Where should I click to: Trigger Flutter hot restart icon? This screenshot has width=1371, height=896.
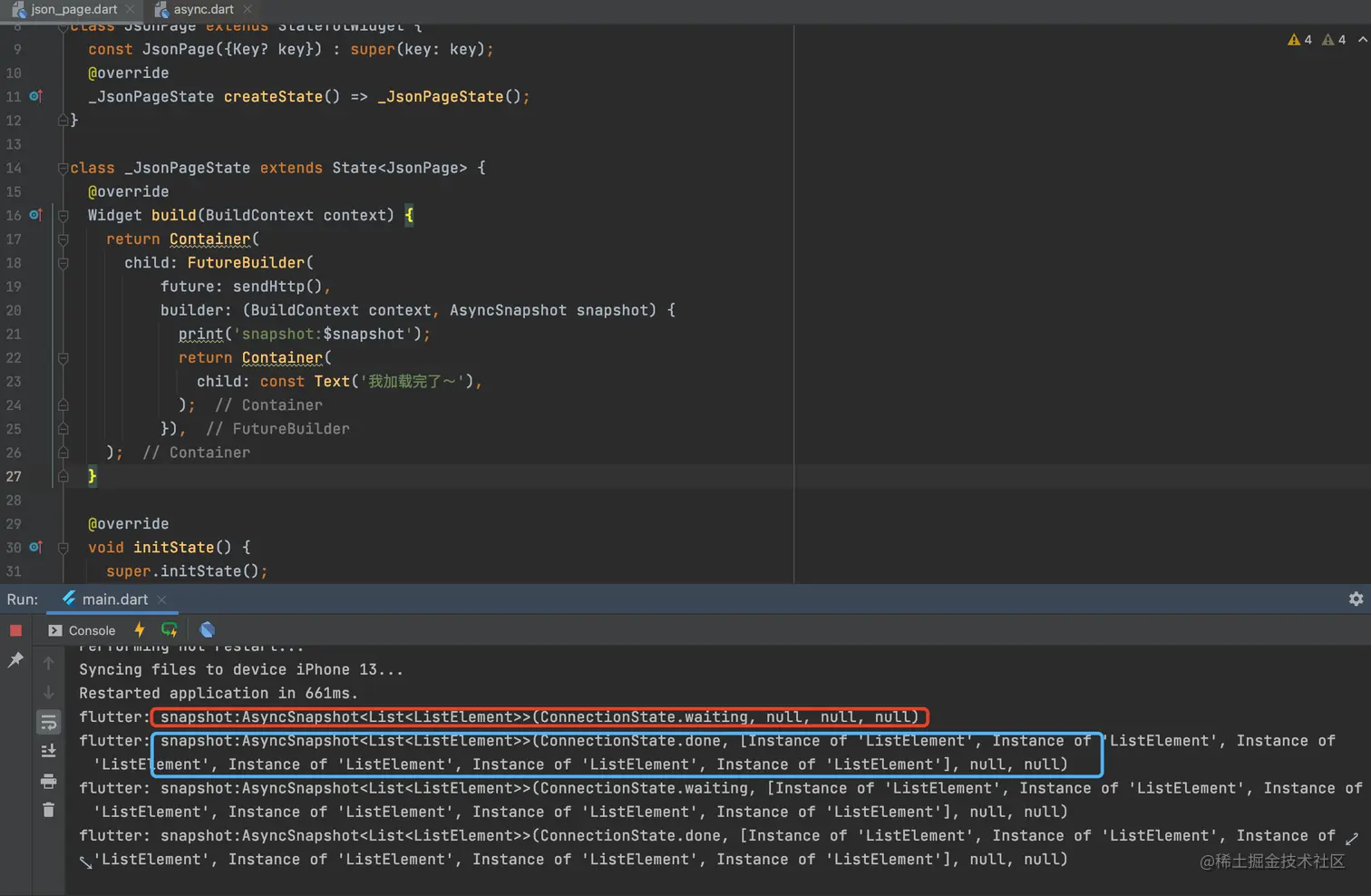coord(169,629)
